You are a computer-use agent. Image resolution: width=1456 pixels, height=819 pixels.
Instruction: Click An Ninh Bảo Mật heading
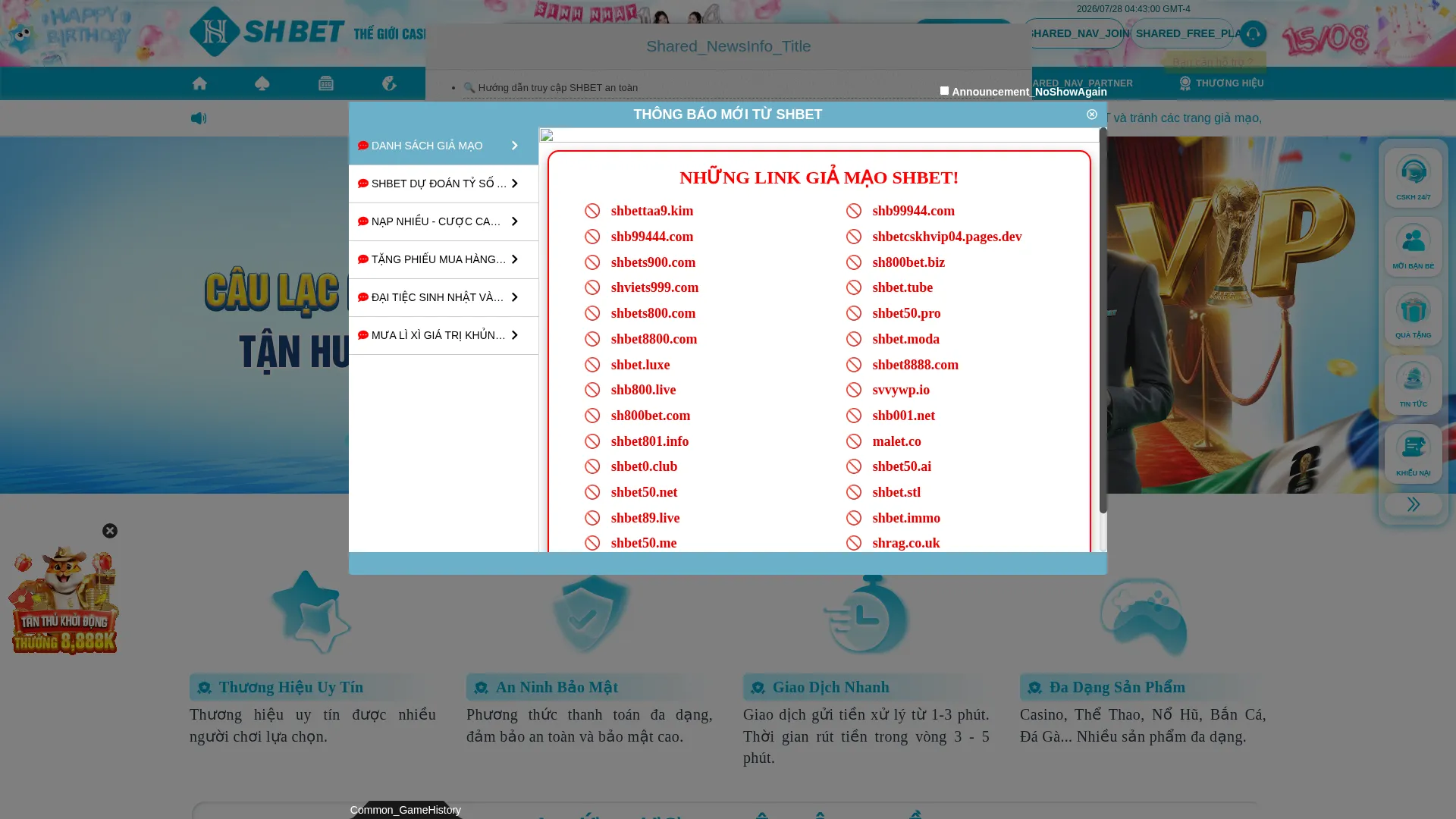tap(557, 687)
